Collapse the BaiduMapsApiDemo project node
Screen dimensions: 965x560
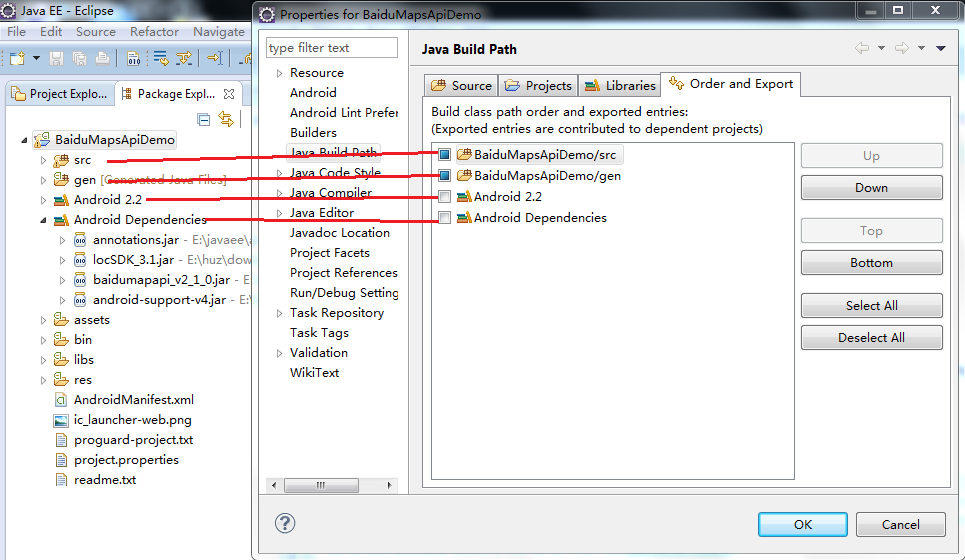tap(24, 140)
